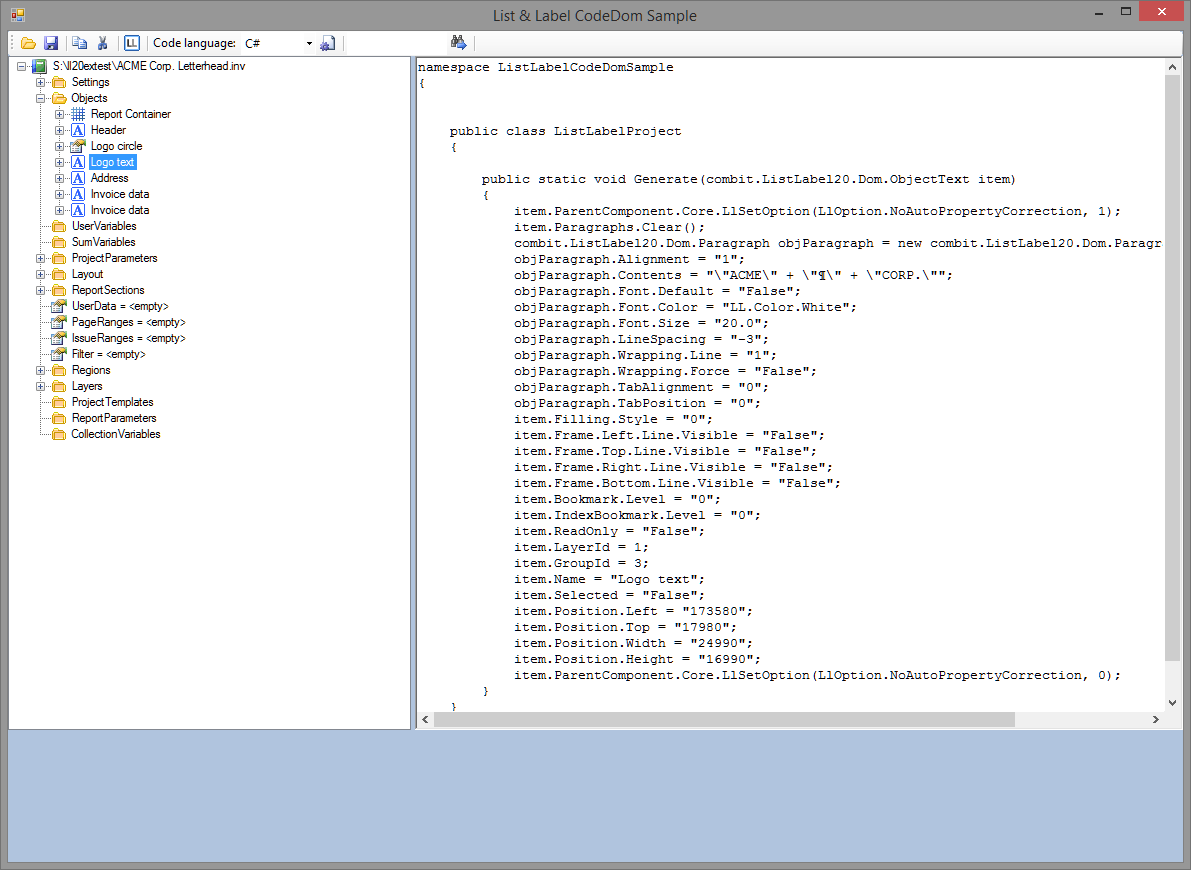Select the SumVariables tree item
Screen dimensions: 1191x870
(103, 242)
